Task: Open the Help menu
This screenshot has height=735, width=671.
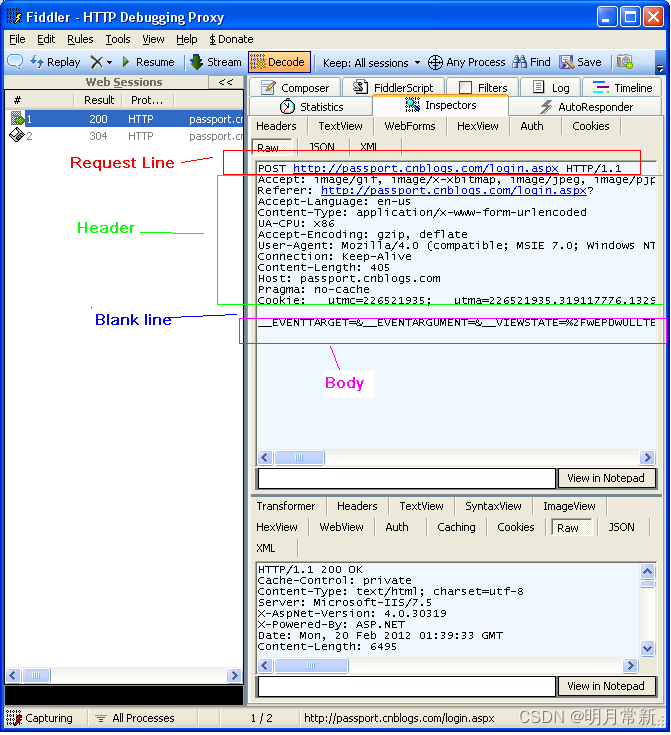Action: [187, 39]
